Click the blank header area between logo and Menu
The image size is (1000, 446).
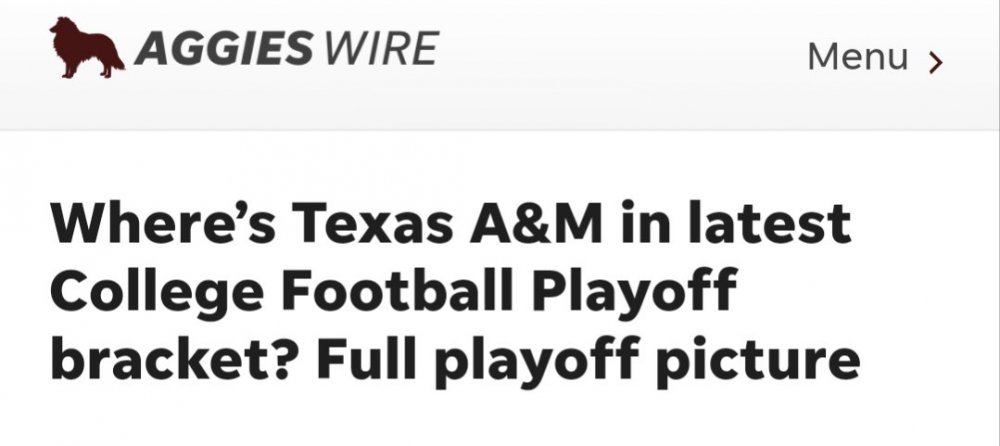(620, 57)
